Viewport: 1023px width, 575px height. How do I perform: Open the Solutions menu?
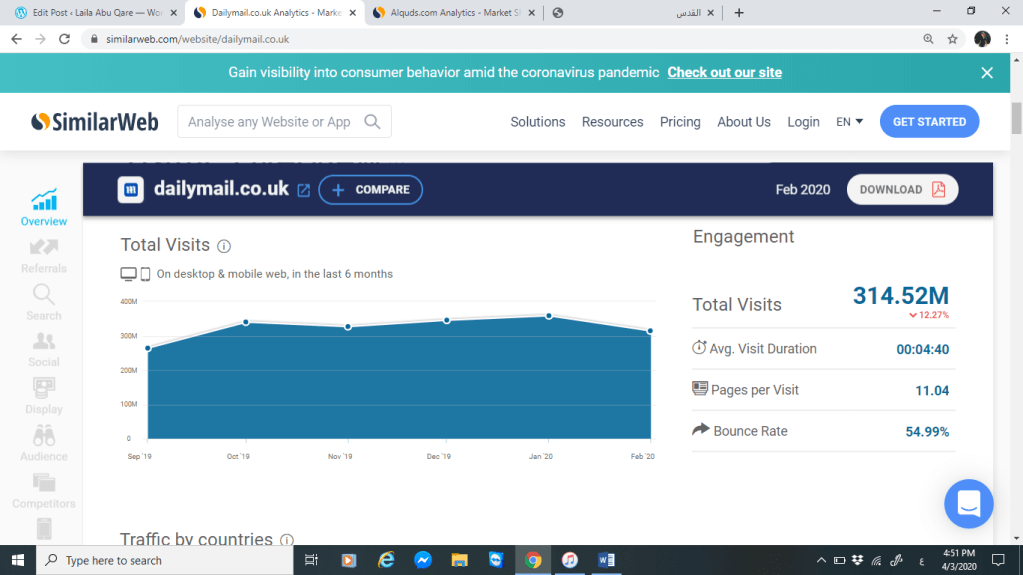tap(537, 122)
